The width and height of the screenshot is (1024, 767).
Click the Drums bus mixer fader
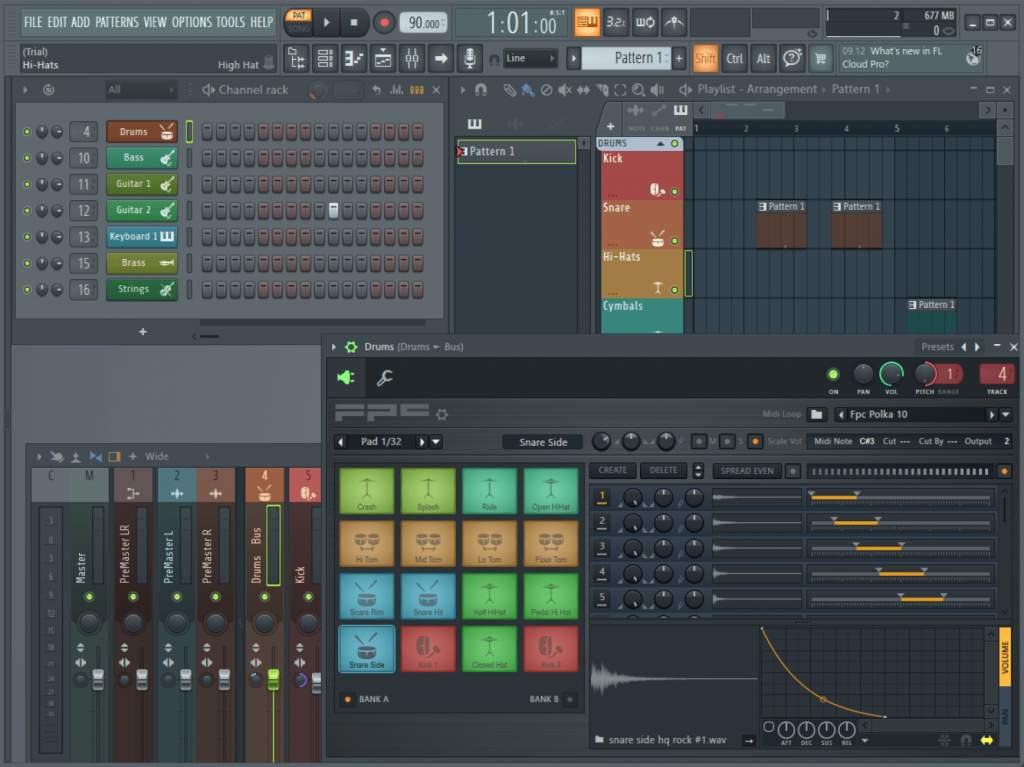tap(273, 680)
